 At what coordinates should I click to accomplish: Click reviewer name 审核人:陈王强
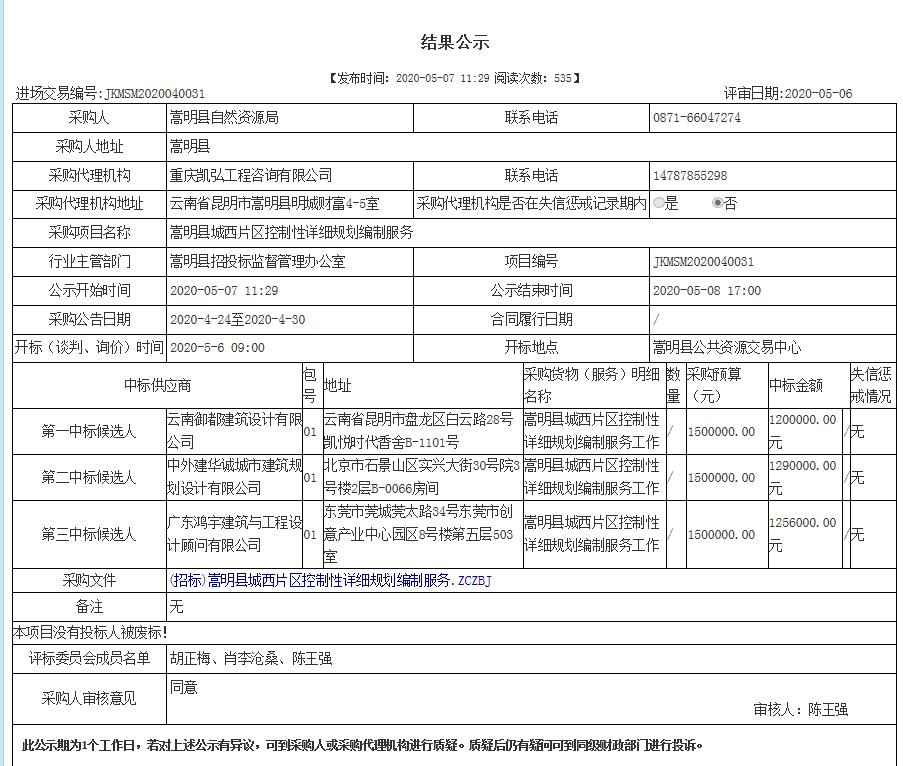pos(800,710)
